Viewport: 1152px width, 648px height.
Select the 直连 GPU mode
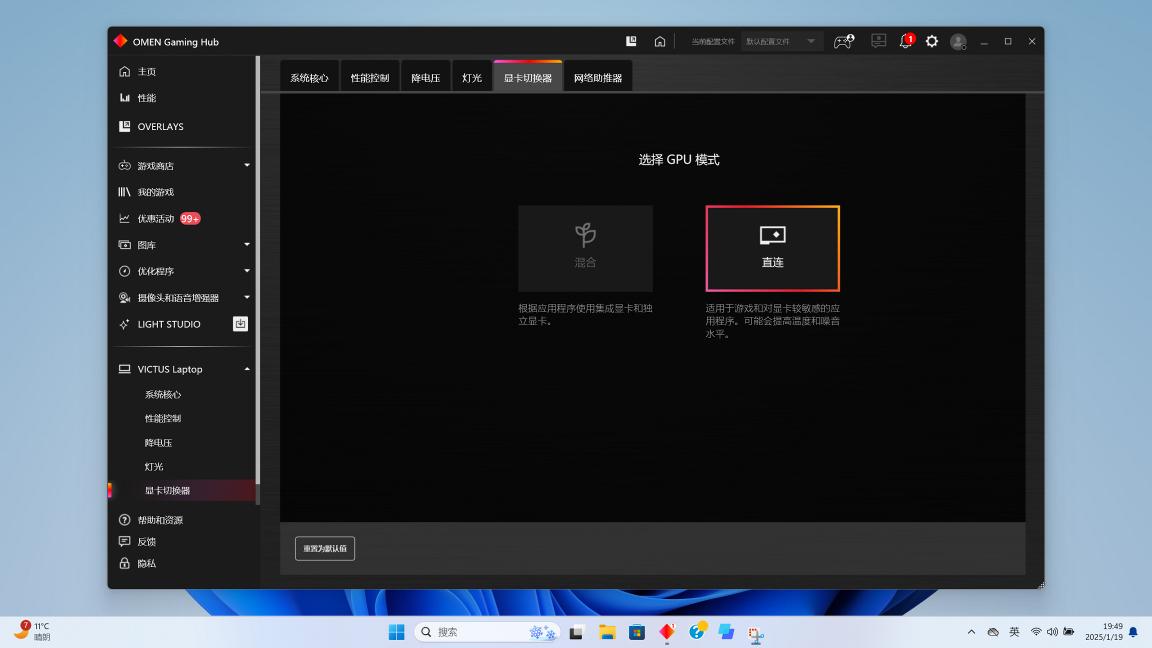(x=772, y=248)
